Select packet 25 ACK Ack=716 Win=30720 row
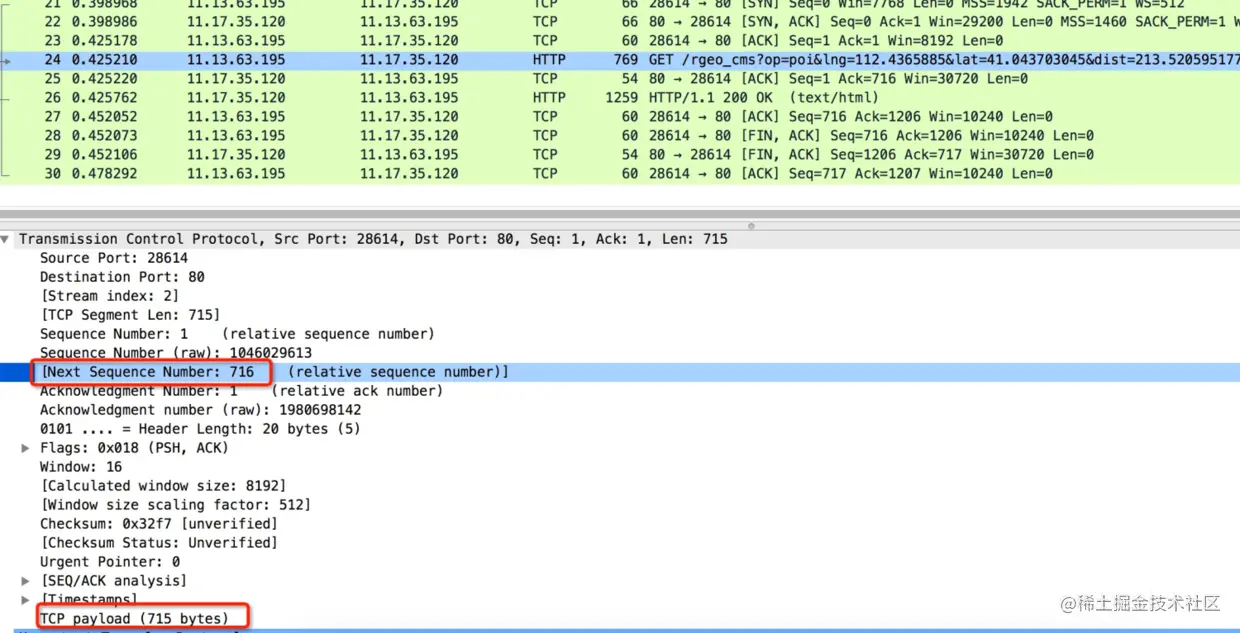1240x633 pixels. 620,78
